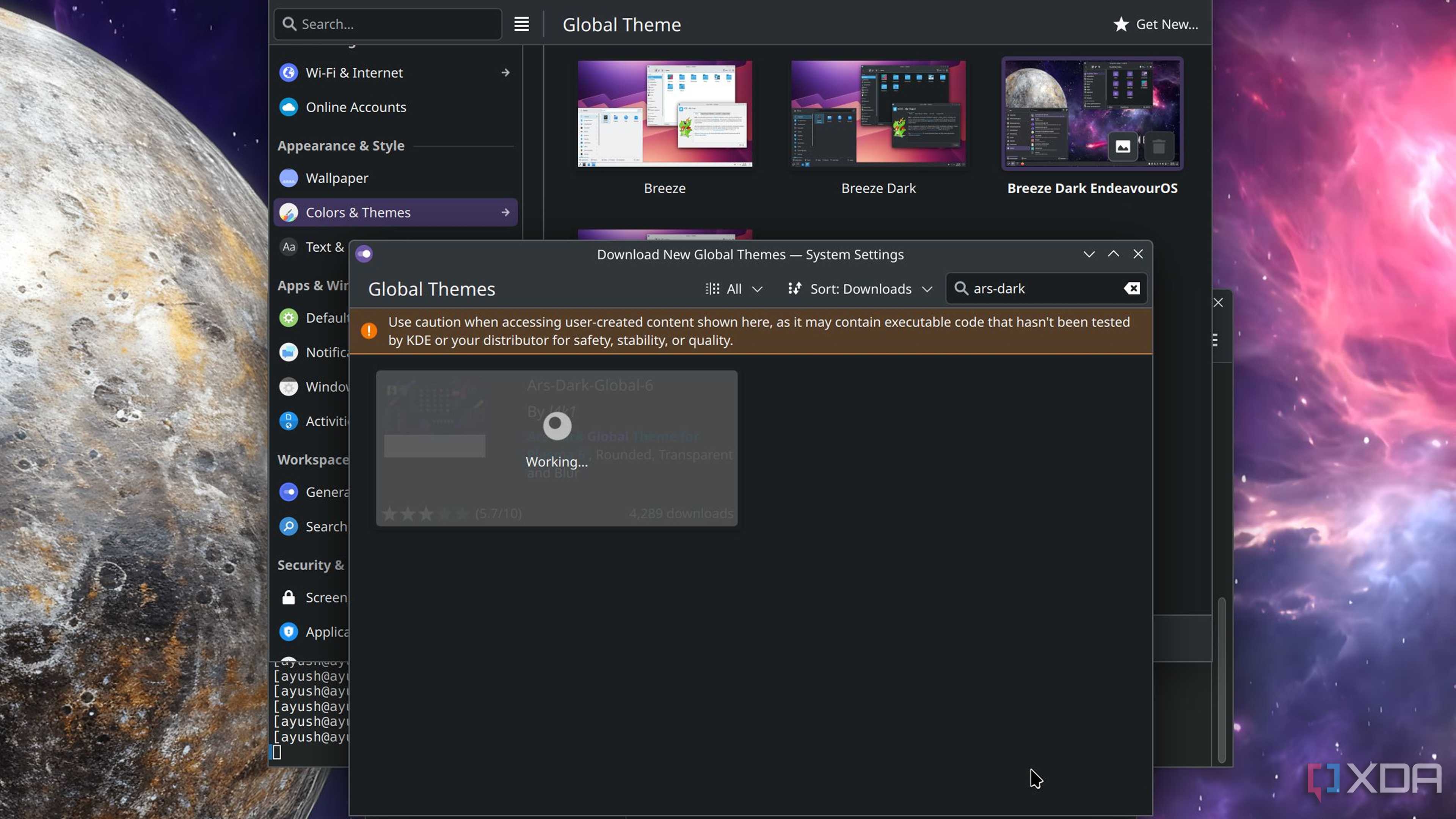
Task: Open the 'Sort: Downloads' dropdown
Action: point(860,289)
